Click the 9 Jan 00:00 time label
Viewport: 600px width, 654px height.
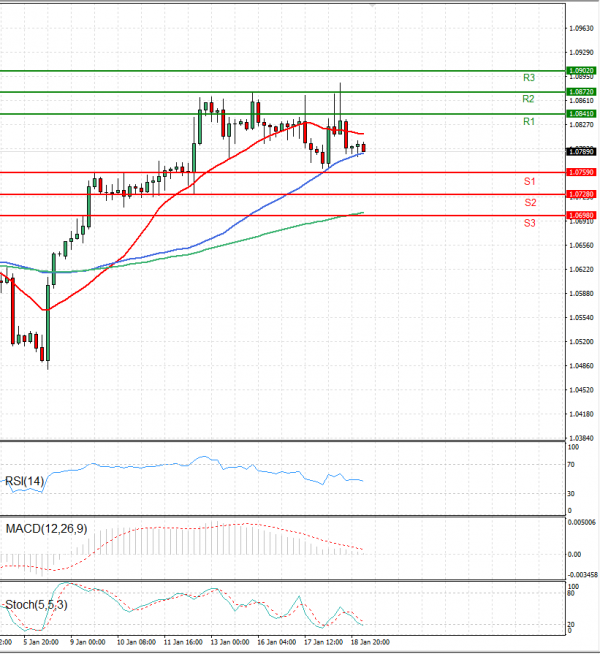pos(88,642)
